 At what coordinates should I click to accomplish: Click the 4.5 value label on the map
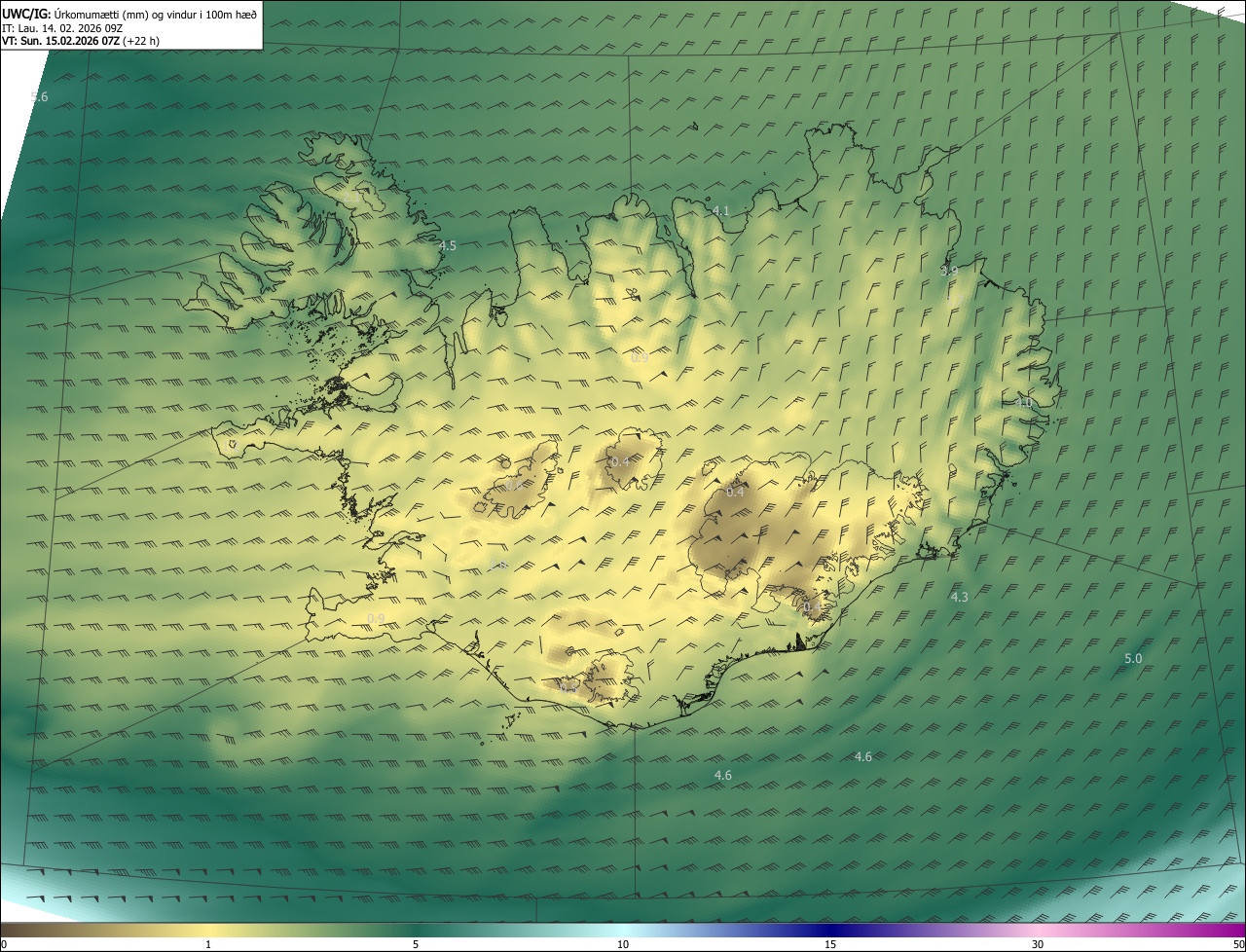[x=448, y=246]
